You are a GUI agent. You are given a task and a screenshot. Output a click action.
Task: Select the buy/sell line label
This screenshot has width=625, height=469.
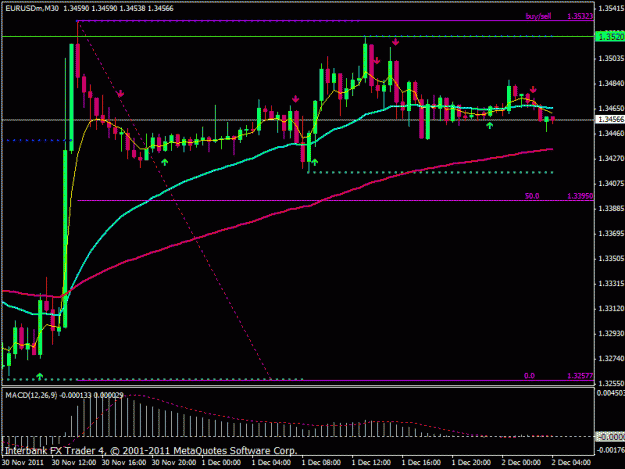(539, 16)
